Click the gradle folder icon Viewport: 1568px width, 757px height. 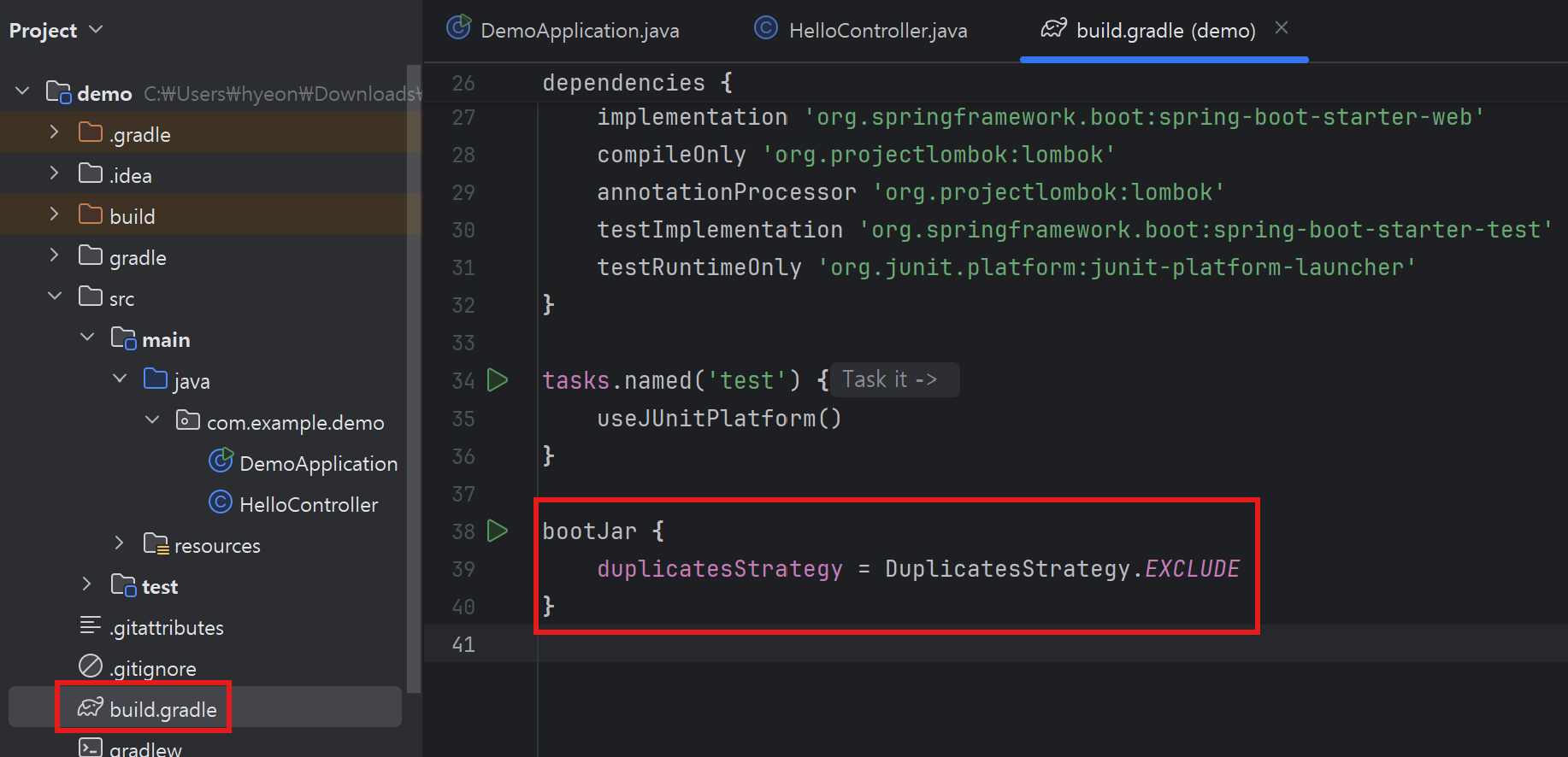click(x=91, y=256)
